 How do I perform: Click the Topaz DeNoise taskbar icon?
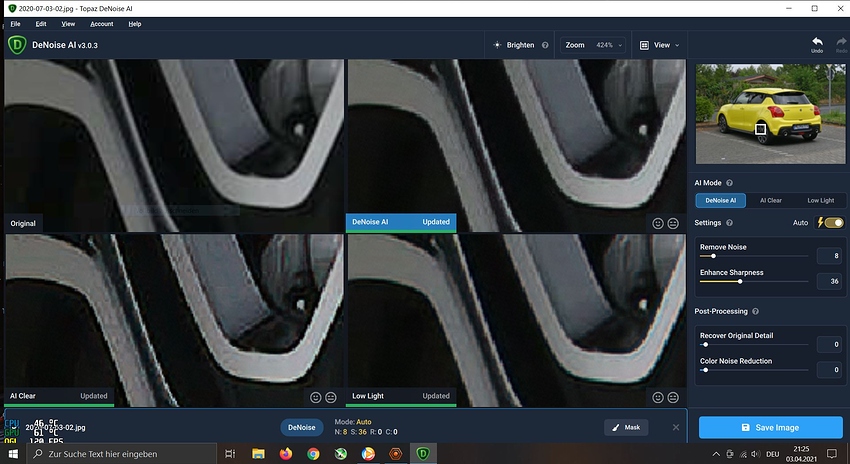[x=423, y=454]
